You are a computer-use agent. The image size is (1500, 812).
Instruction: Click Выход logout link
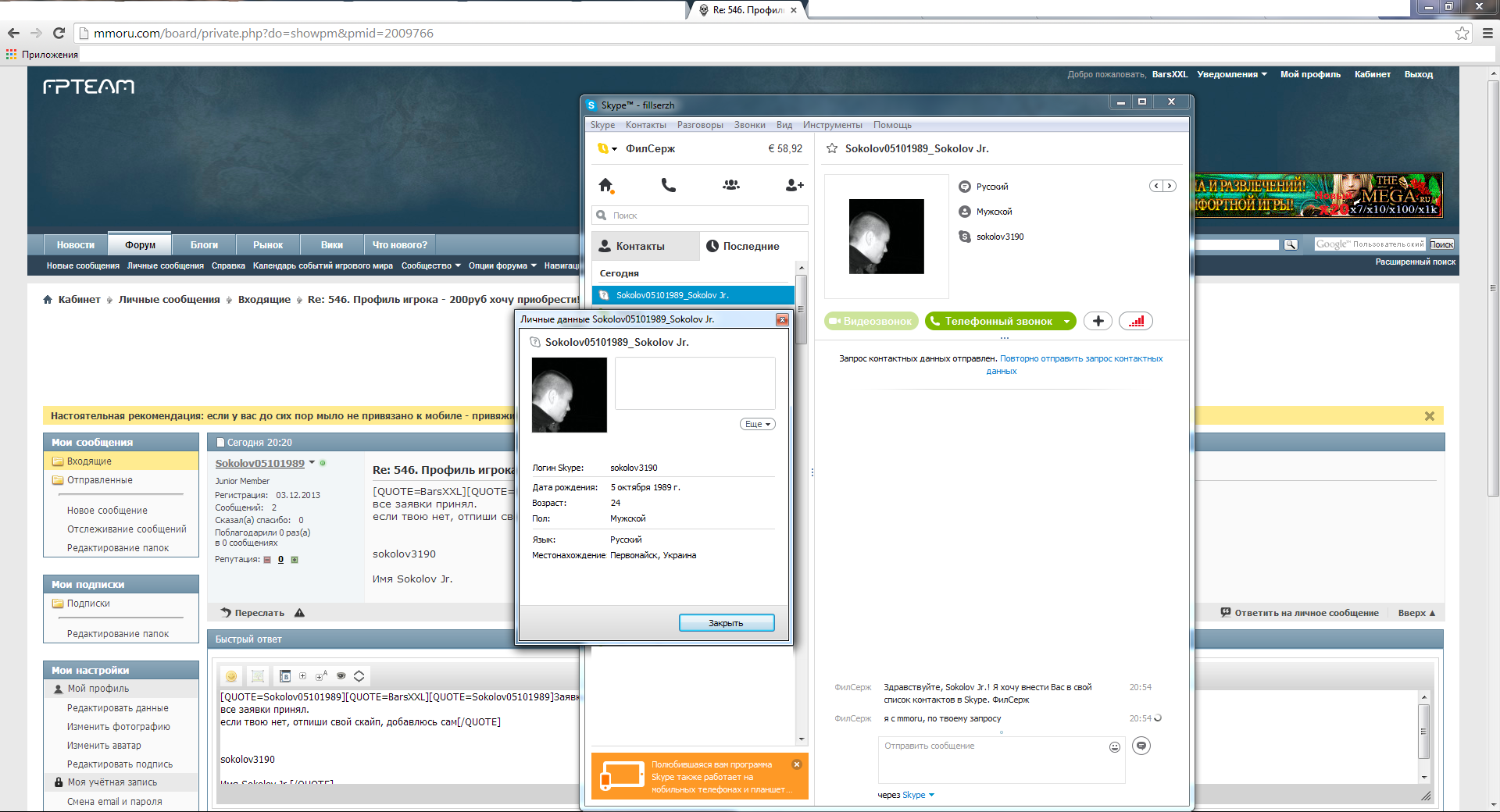(1418, 75)
